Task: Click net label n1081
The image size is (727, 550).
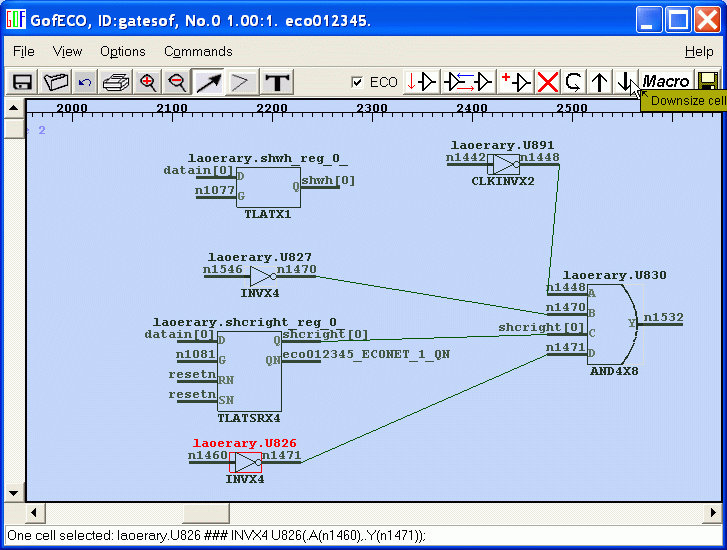Action: click(x=196, y=354)
